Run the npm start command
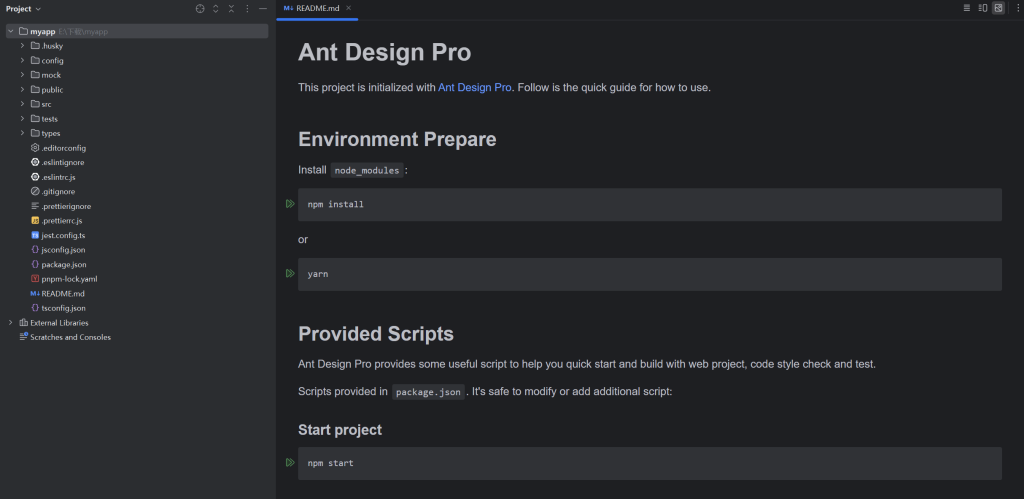The width and height of the screenshot is (1024, 499). (x=290, y=462)
